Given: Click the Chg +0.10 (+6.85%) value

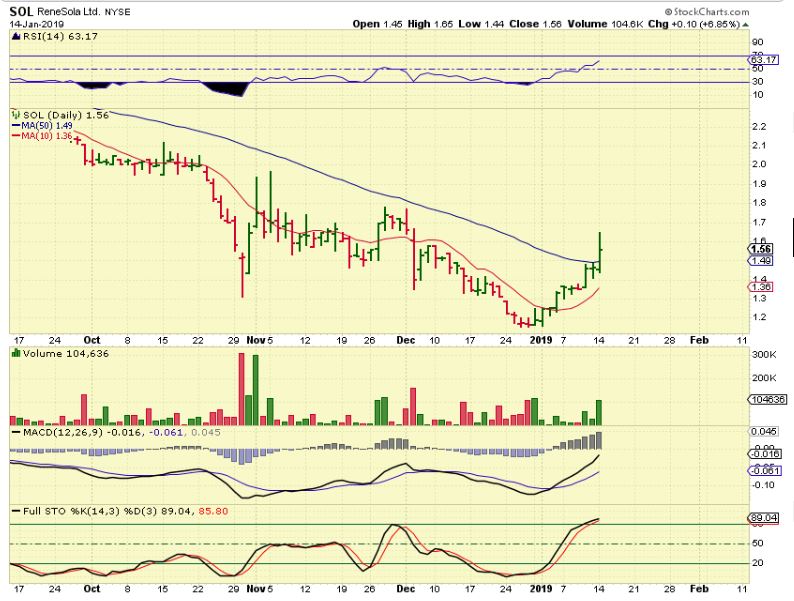Looking at the screenshot, I should (694, 24).
